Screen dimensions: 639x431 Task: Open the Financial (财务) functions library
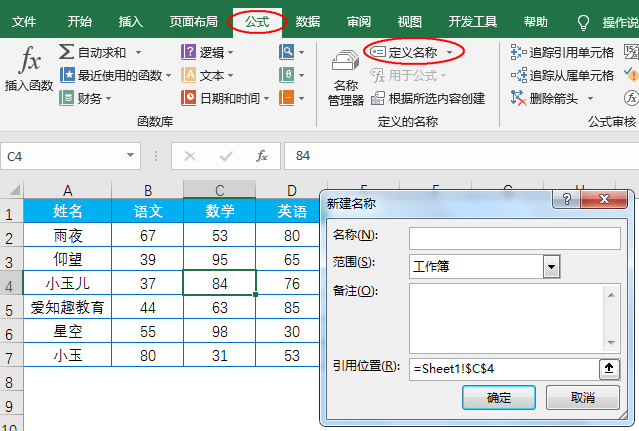(x=85, y=98)
